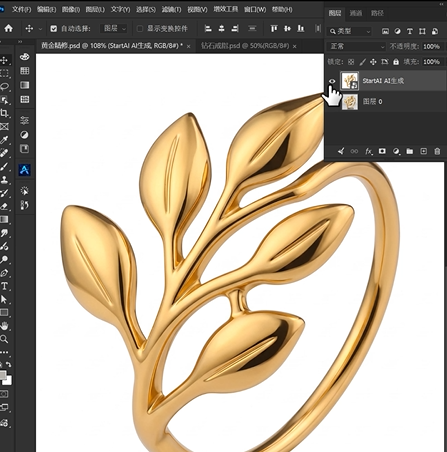Select the Type tool in the toolbar
The height and width of the screenshot is (452, 447).
pos(4,286)
